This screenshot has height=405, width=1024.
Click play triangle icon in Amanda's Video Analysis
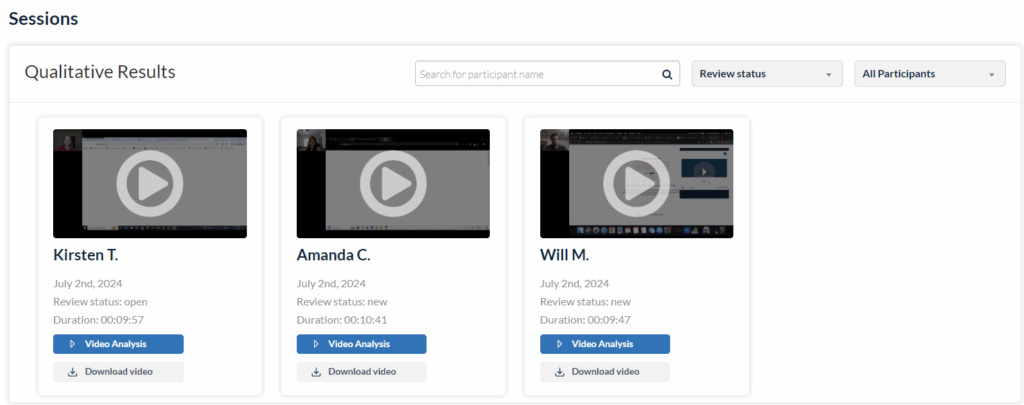point(316,344)
